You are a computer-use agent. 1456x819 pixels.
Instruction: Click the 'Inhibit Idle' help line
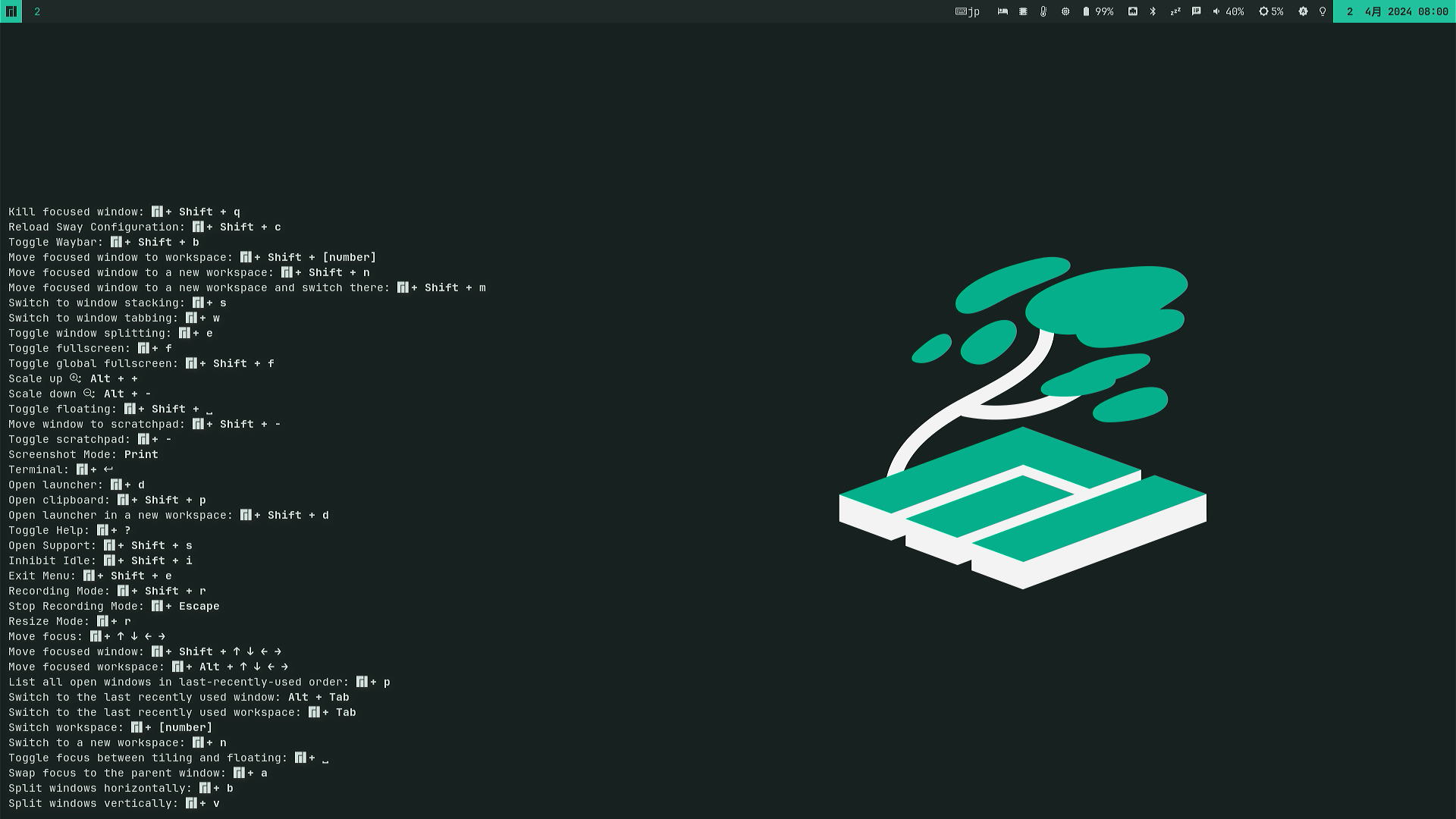click(x=101, y=560)
